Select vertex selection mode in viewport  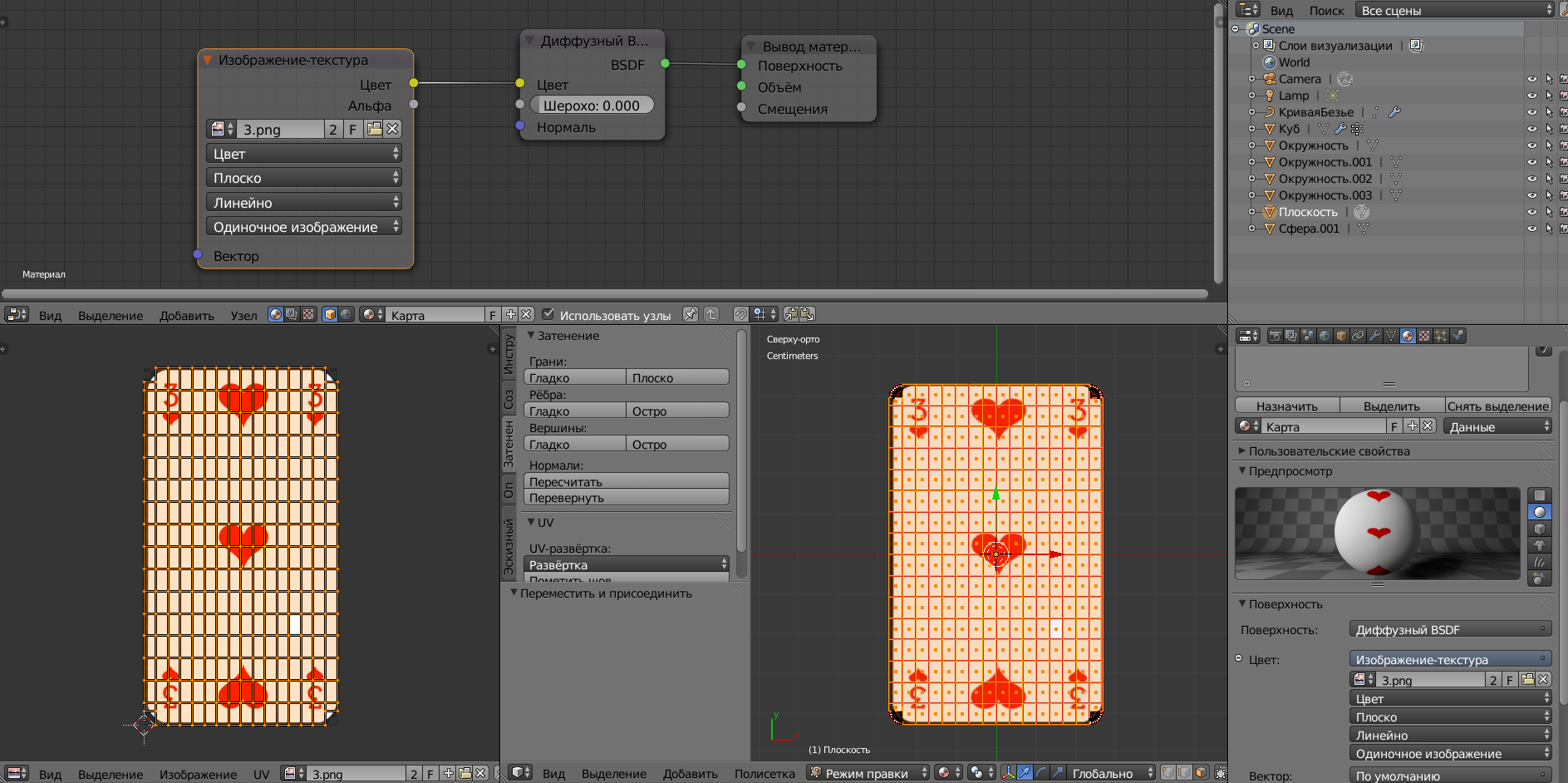(1168, 772)
